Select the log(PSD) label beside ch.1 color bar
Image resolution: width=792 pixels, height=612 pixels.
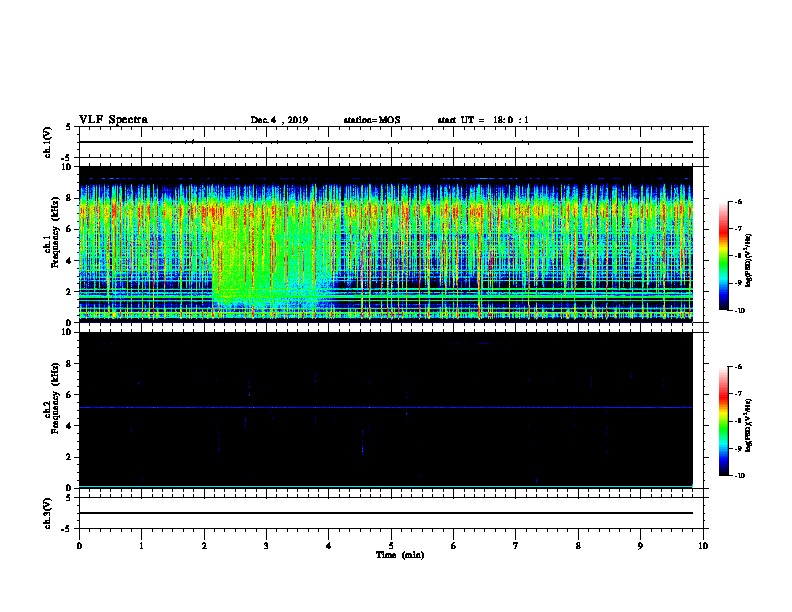[749, 260]
